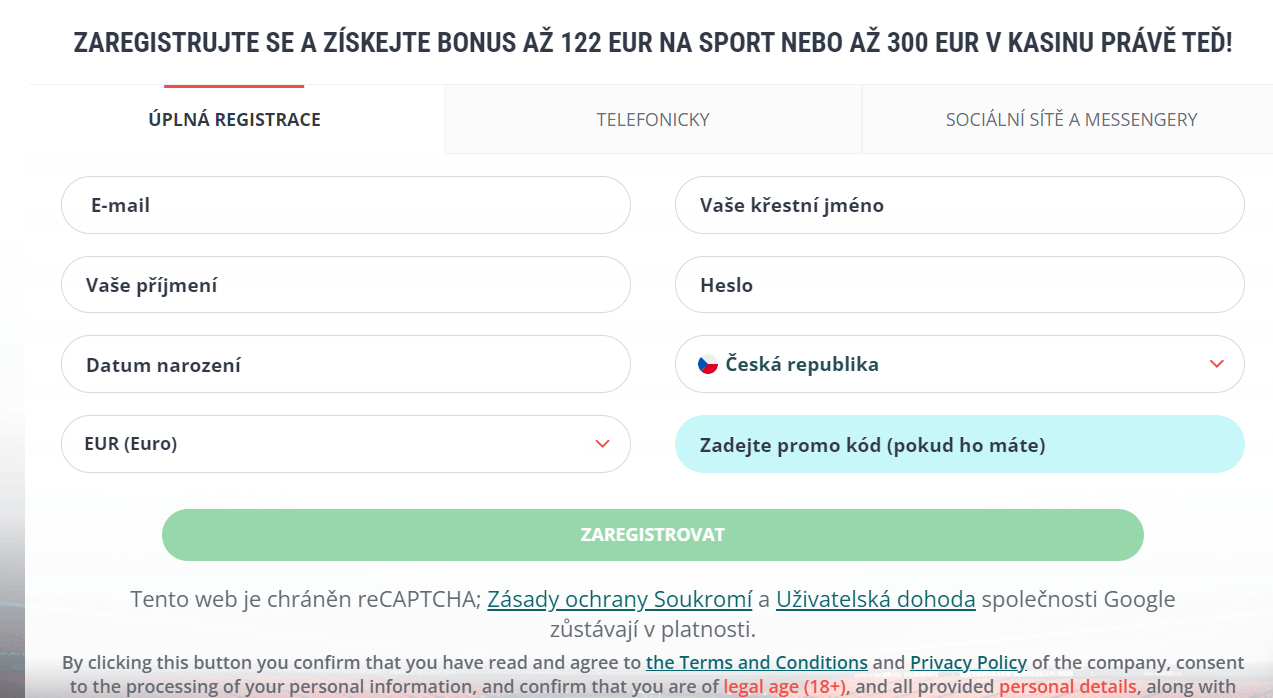The image size is (1273, 698).
Task: Expand the country dropdown arrow
Action: pyautogui.click(x=1216, y=364)
